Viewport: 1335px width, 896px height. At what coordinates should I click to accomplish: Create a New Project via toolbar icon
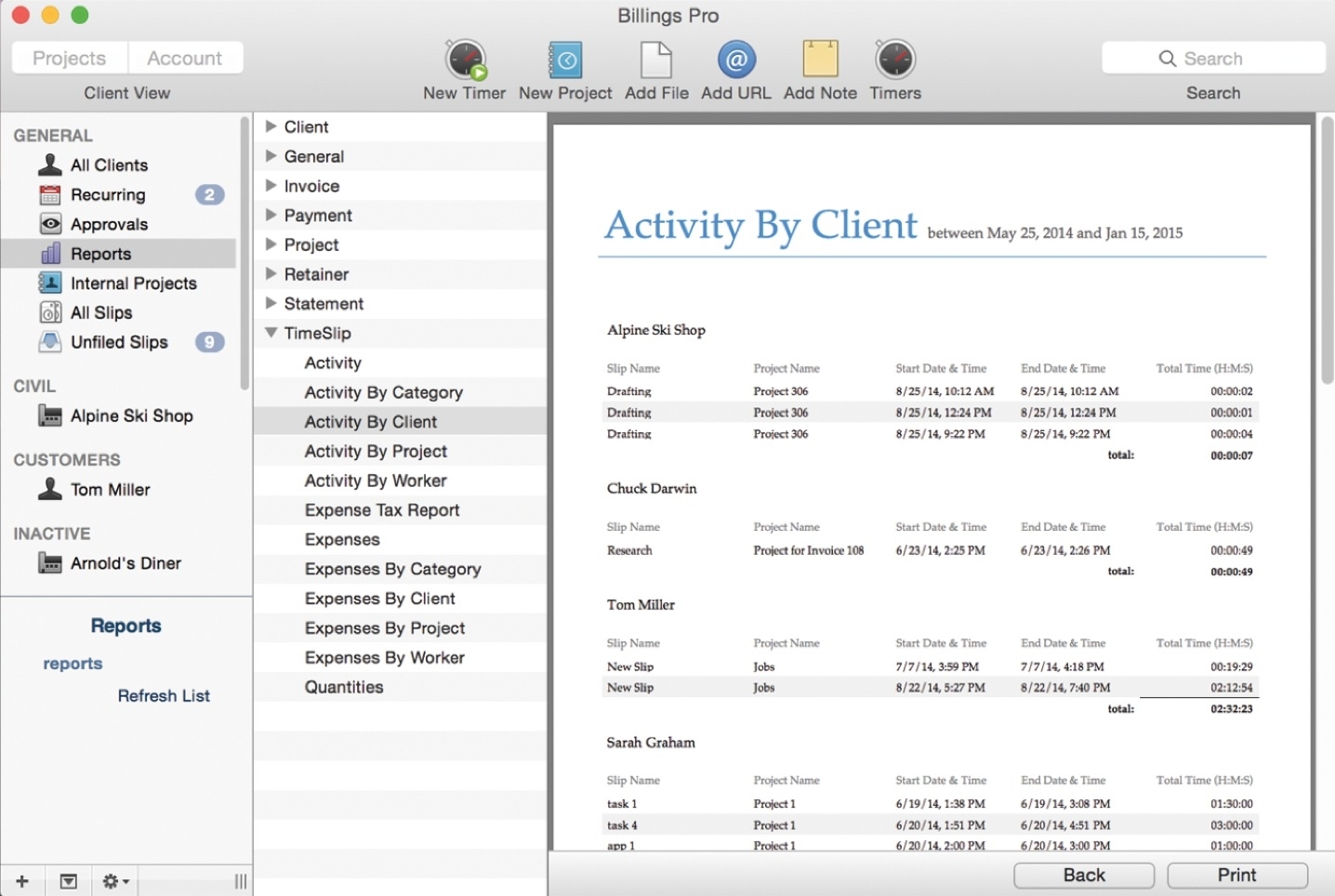click(565, 60)
